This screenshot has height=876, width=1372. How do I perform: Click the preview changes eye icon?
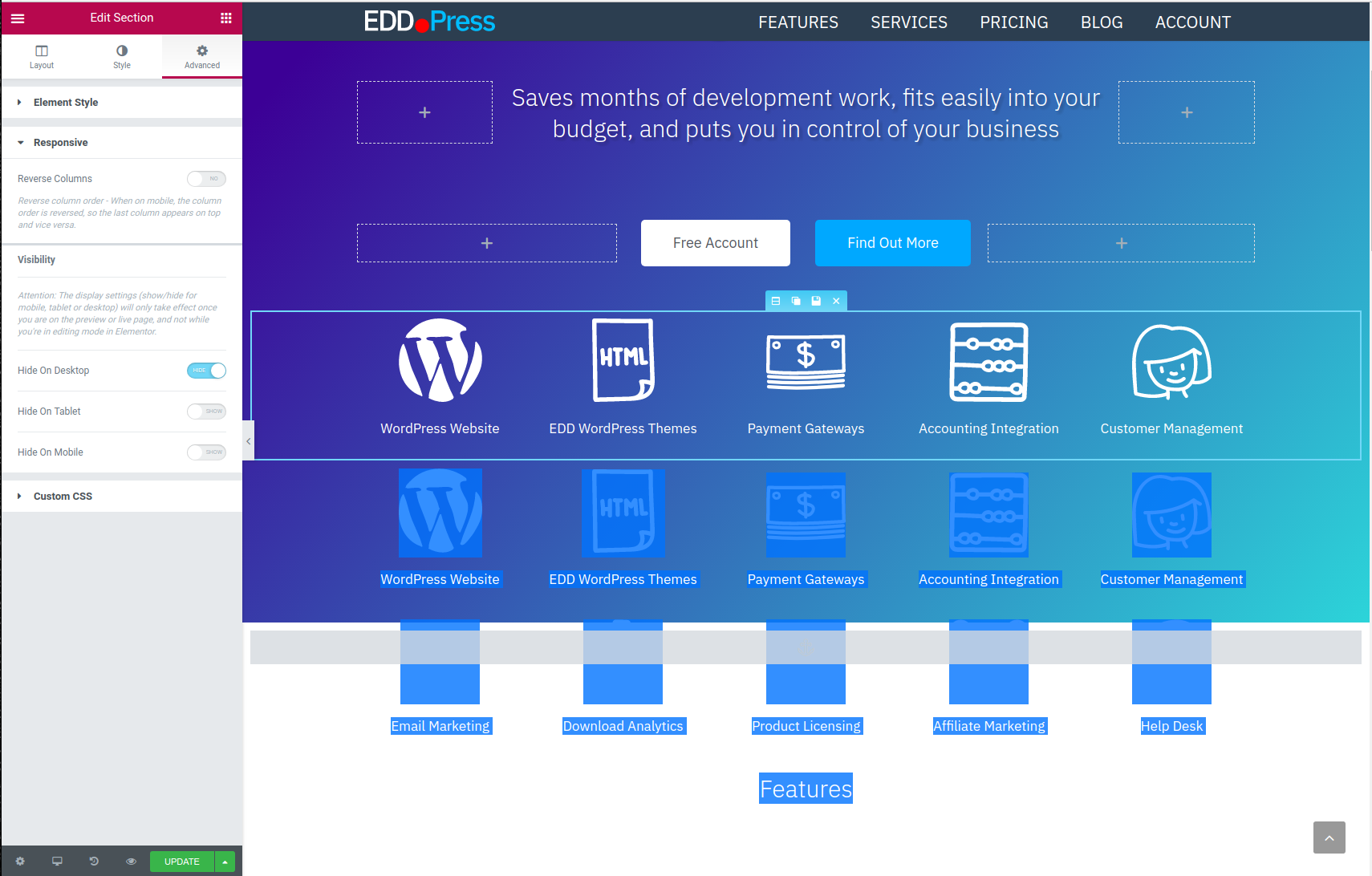pos(131,861)
